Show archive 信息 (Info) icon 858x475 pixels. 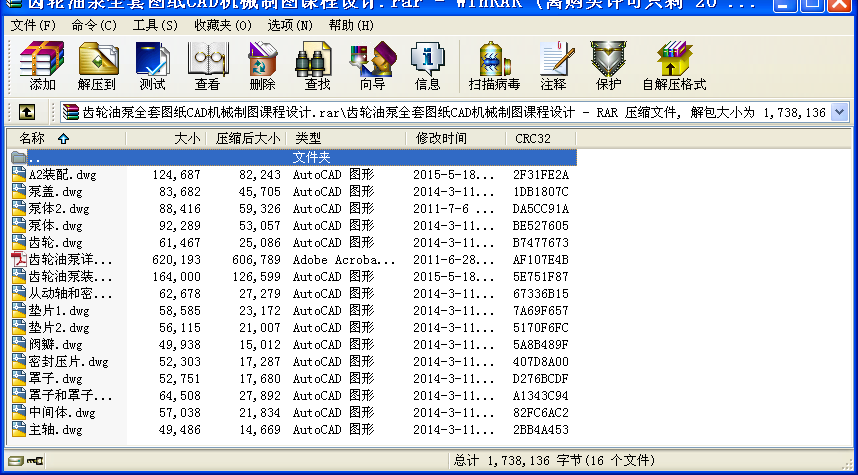click(428, 66)
